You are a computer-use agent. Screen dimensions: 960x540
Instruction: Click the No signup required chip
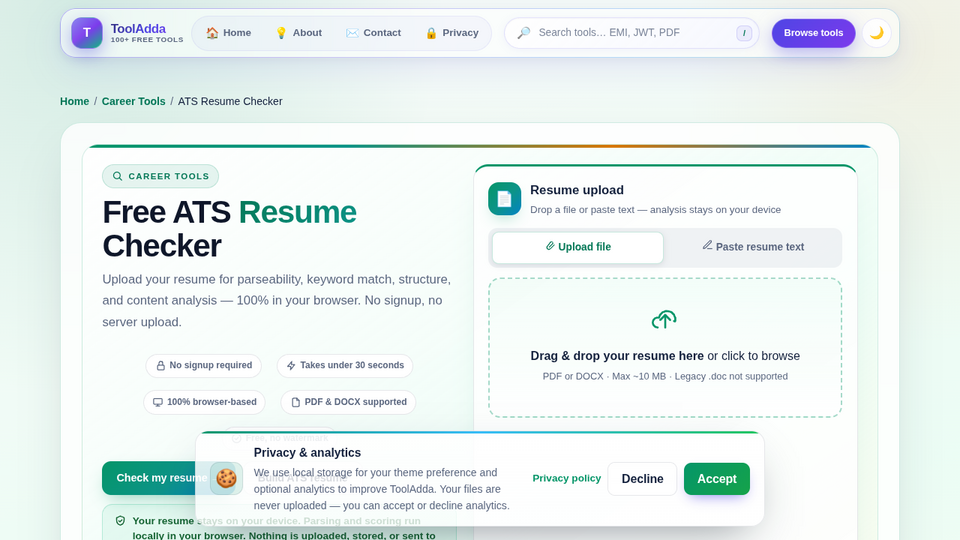click(x=204, y=366)
